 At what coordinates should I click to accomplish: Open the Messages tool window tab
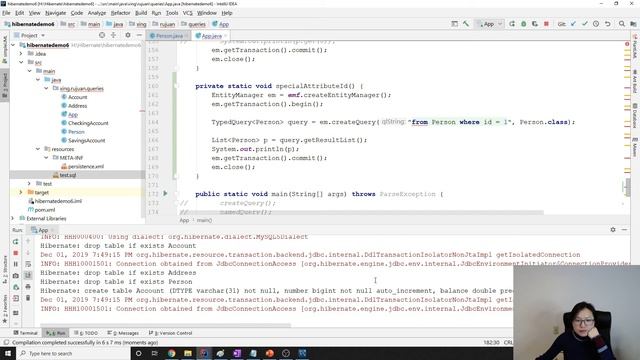(x=123, y=333)
